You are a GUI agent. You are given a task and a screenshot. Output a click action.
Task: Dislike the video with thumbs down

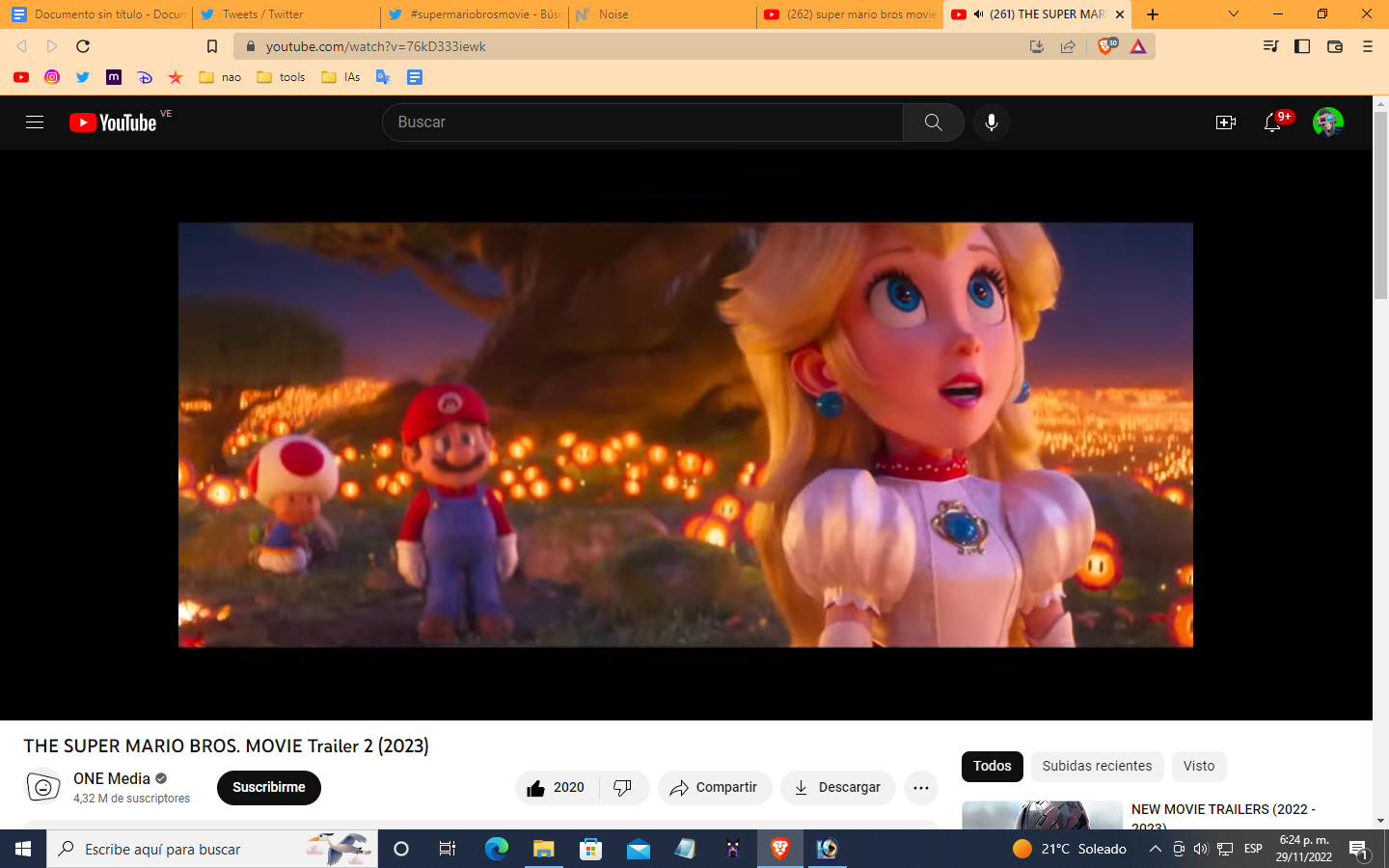point(623,788)
